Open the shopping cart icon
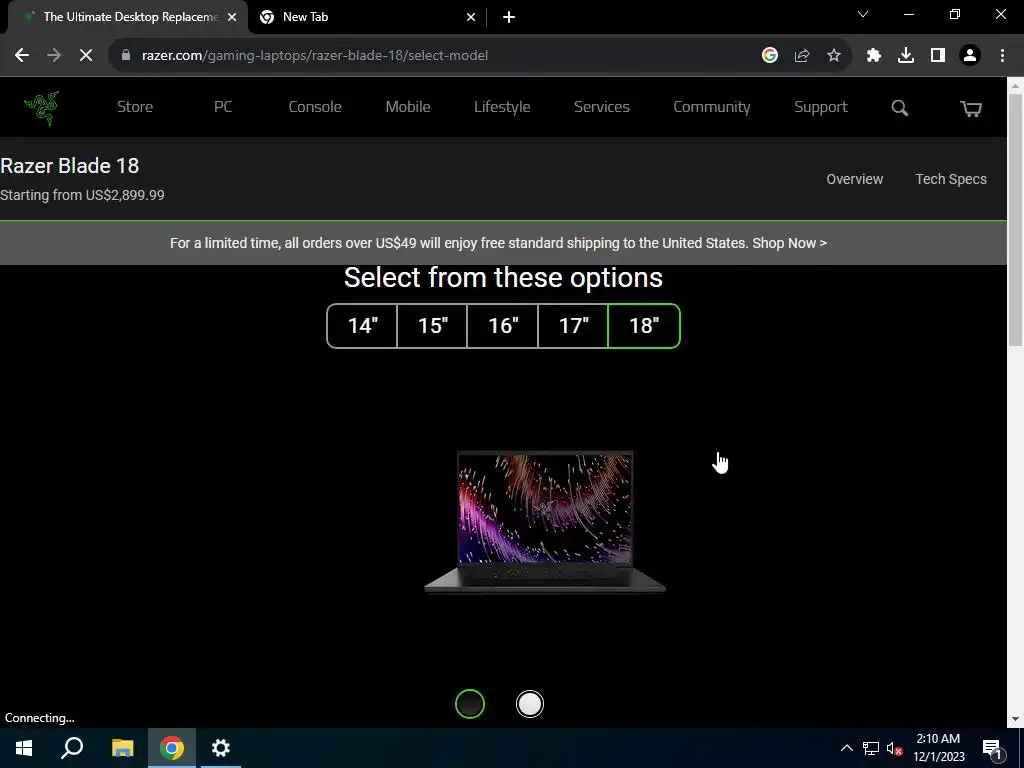 971,108
